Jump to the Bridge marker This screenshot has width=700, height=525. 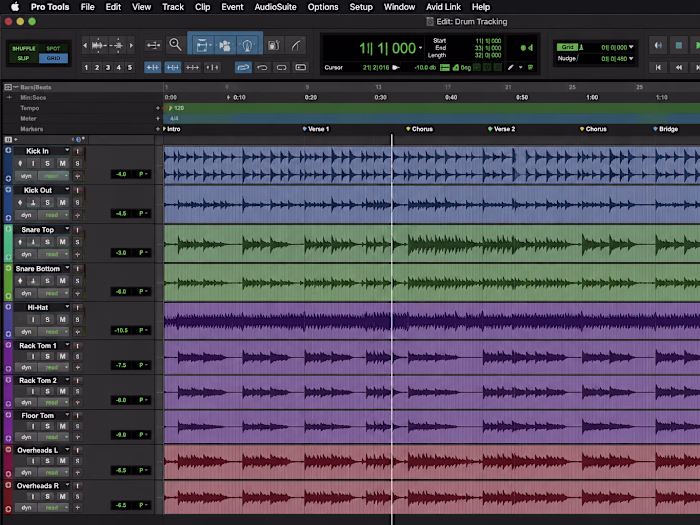pos(666,129)
